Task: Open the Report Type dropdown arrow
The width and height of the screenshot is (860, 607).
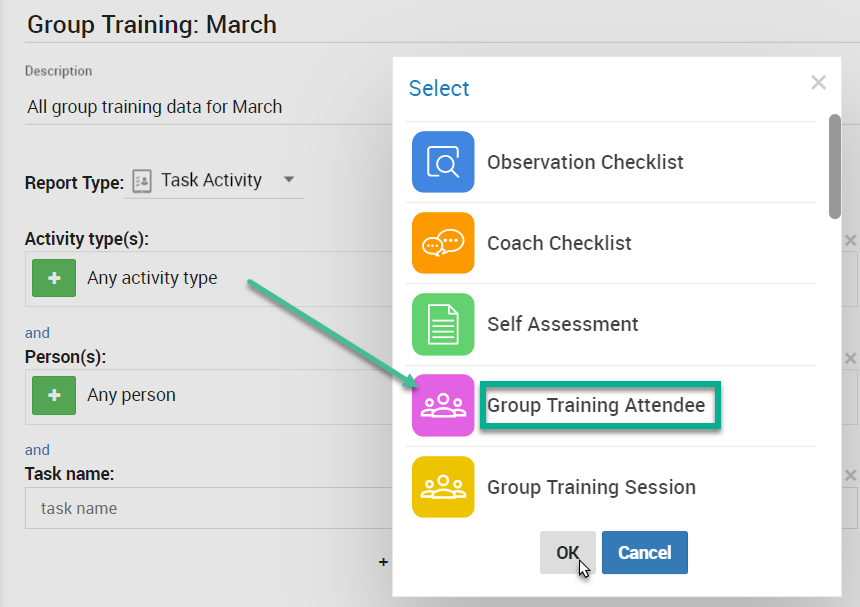Action: coord(289,179)
